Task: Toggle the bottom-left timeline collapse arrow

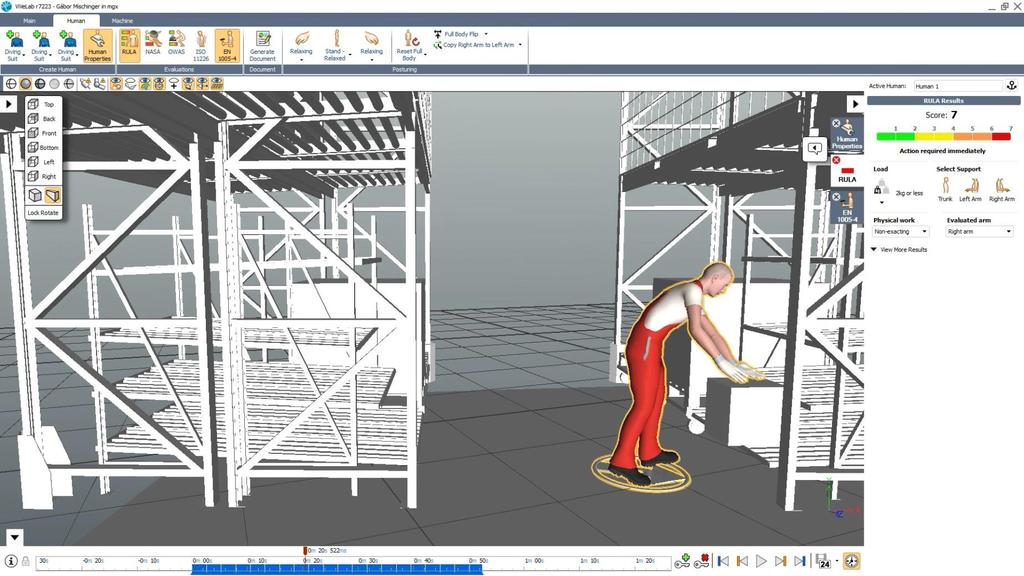Action: (x=14, y=537)
